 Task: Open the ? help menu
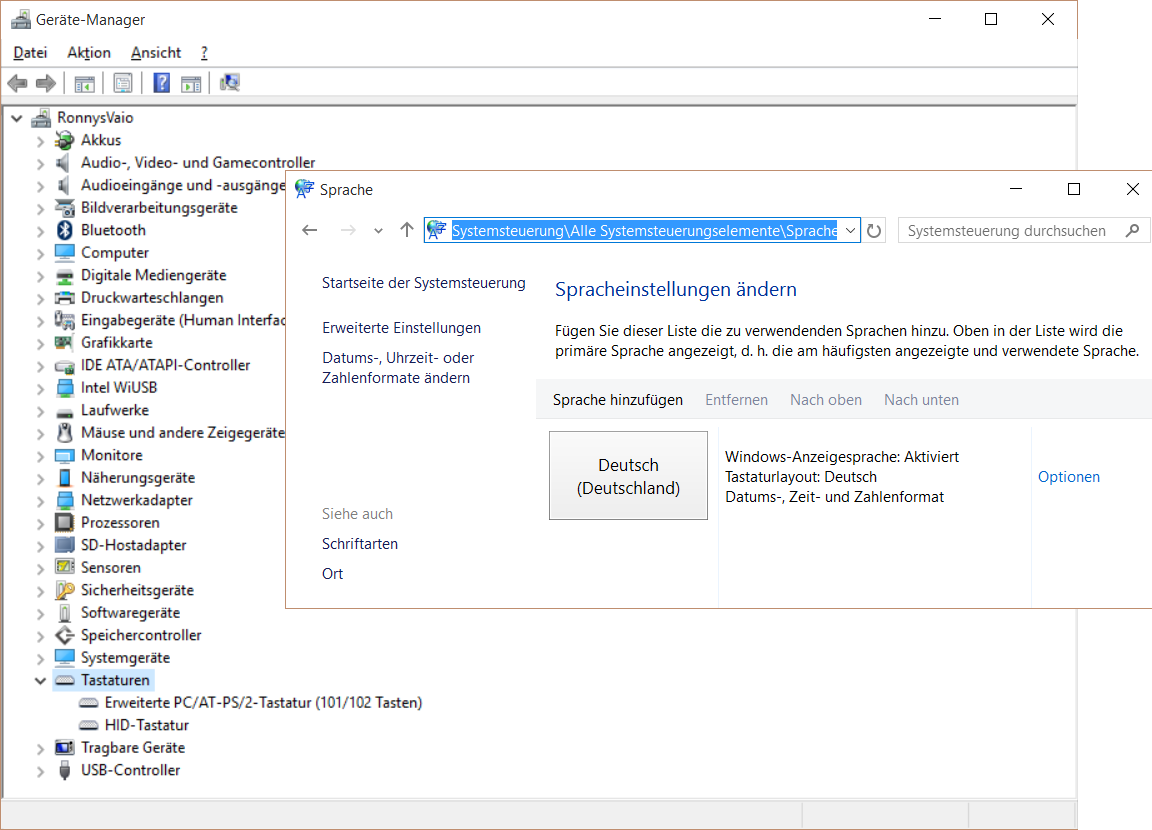click(204, 53)
